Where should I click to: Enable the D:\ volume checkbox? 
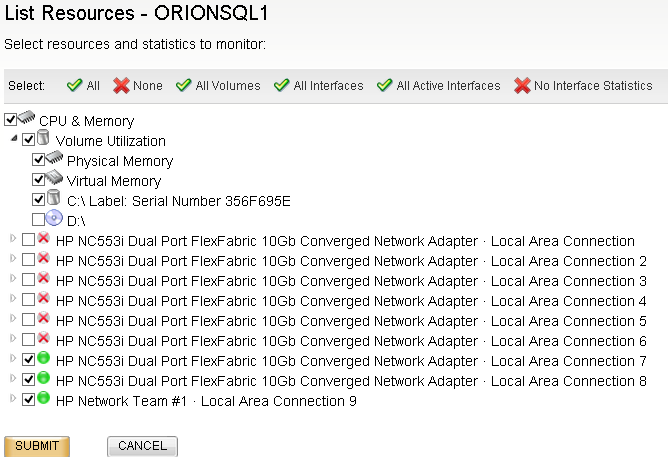pyautogui.click(x=38, y=220)
